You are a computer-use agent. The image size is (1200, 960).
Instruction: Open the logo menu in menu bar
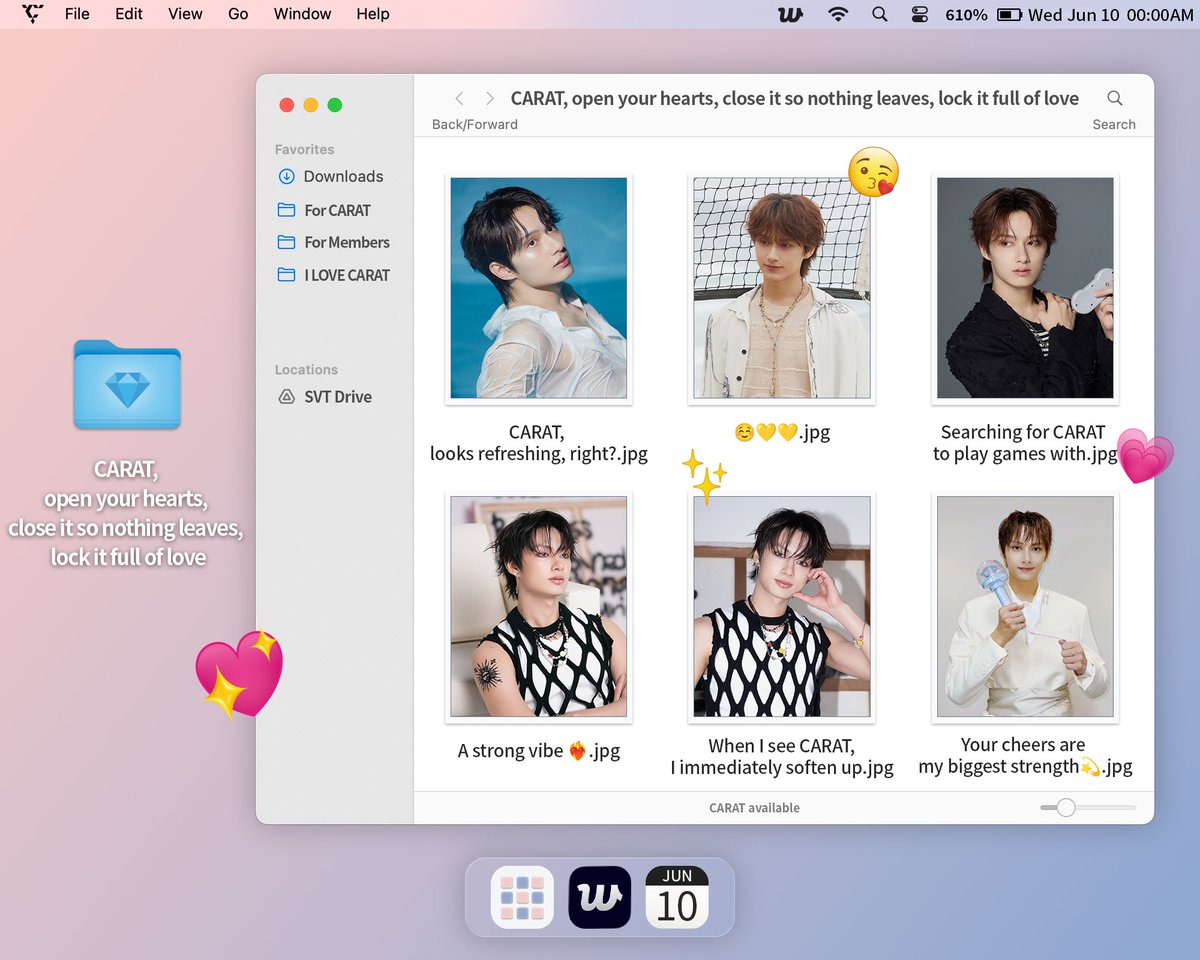(32, 14)
